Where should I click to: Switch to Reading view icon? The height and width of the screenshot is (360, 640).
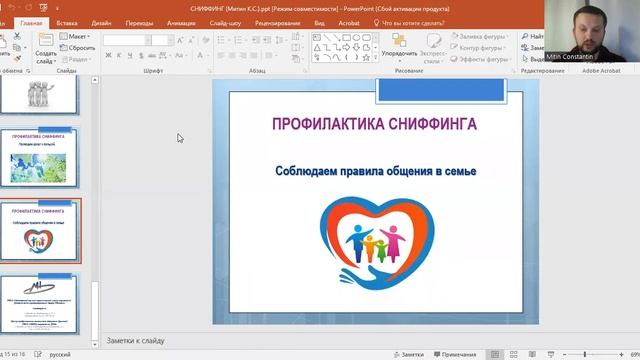(x=532, y=354)
